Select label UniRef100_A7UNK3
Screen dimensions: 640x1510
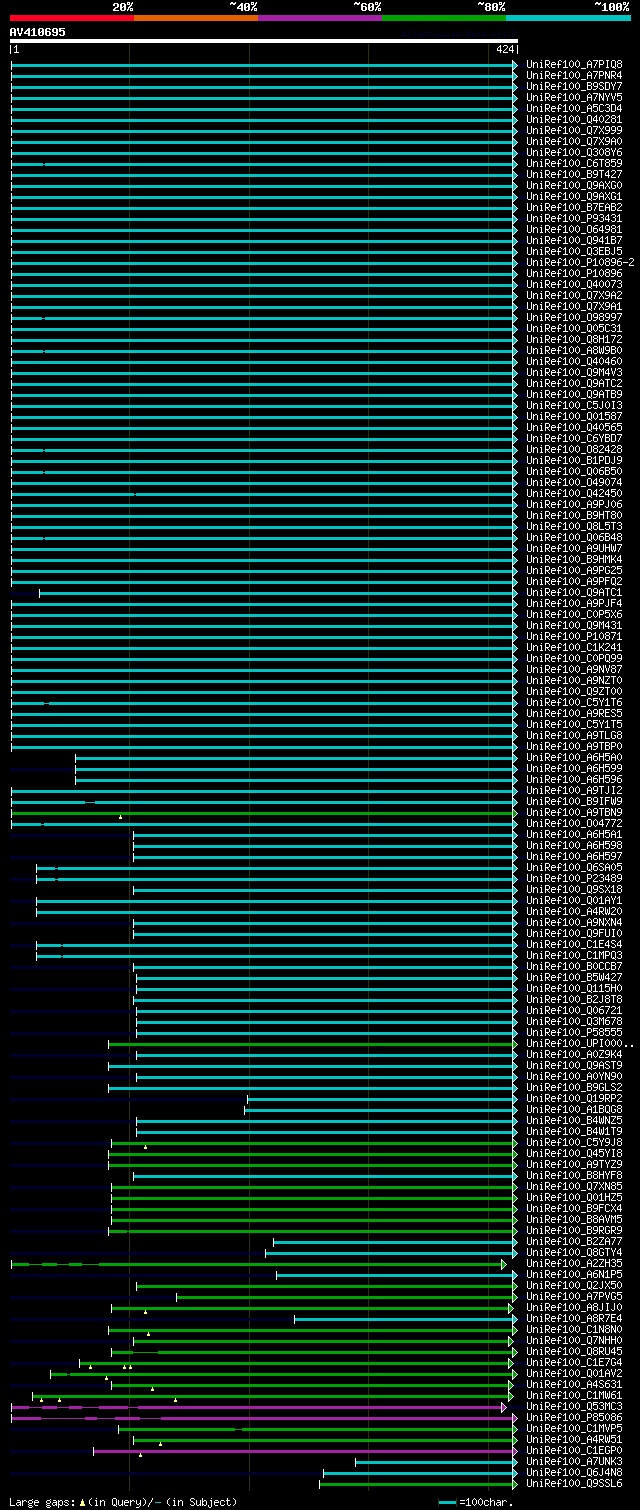click(x=574, y=1461)
